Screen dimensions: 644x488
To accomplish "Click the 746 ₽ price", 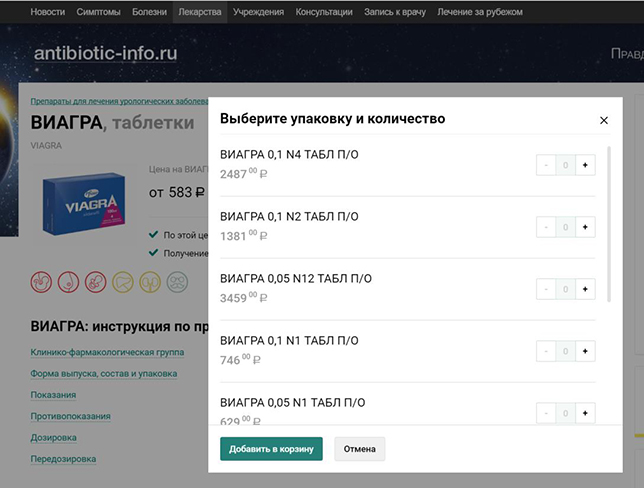I will point(240,360).
